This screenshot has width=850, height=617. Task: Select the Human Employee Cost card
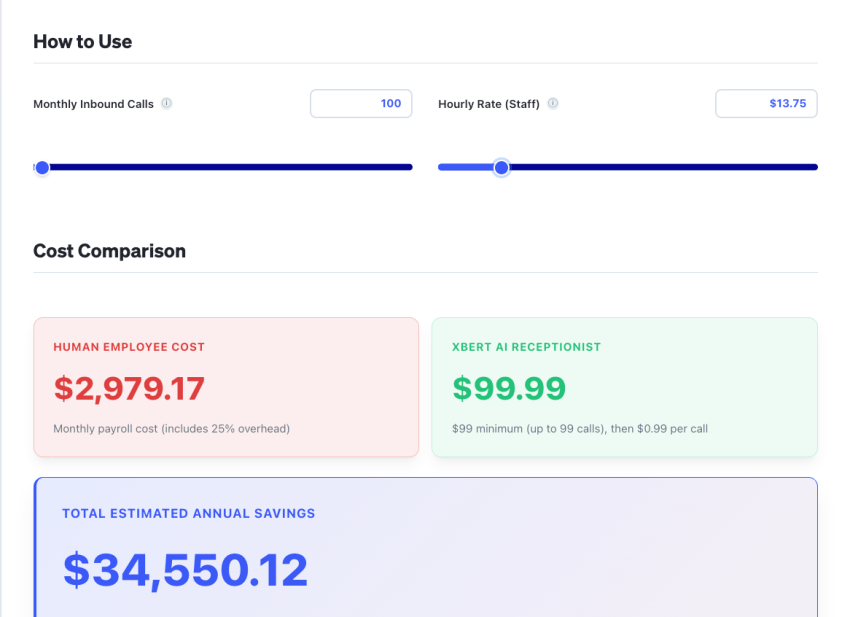click(226, 387)
